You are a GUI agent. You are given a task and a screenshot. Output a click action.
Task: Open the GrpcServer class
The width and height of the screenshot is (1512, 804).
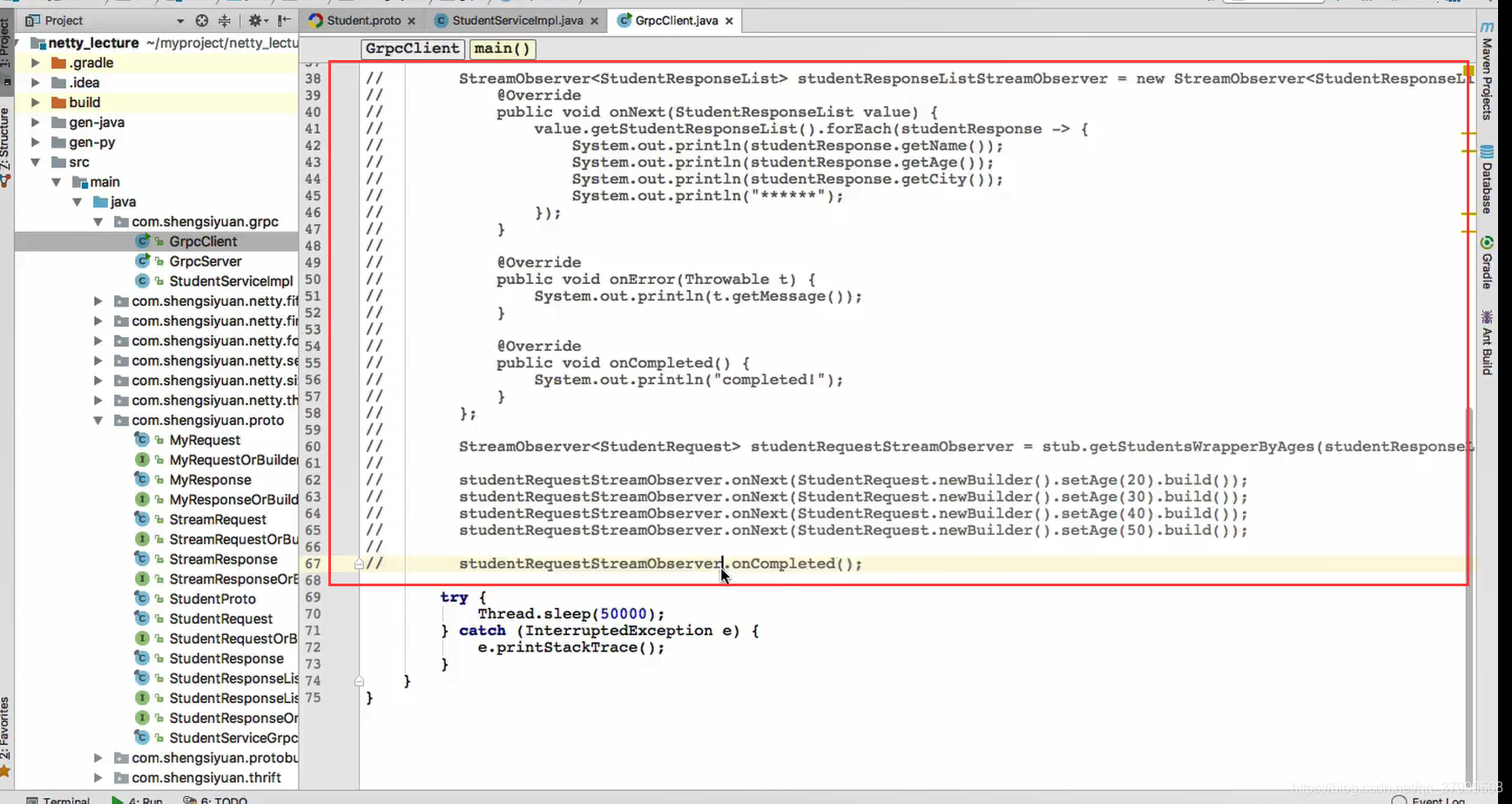pyautogui.click(x=206, y=261)
